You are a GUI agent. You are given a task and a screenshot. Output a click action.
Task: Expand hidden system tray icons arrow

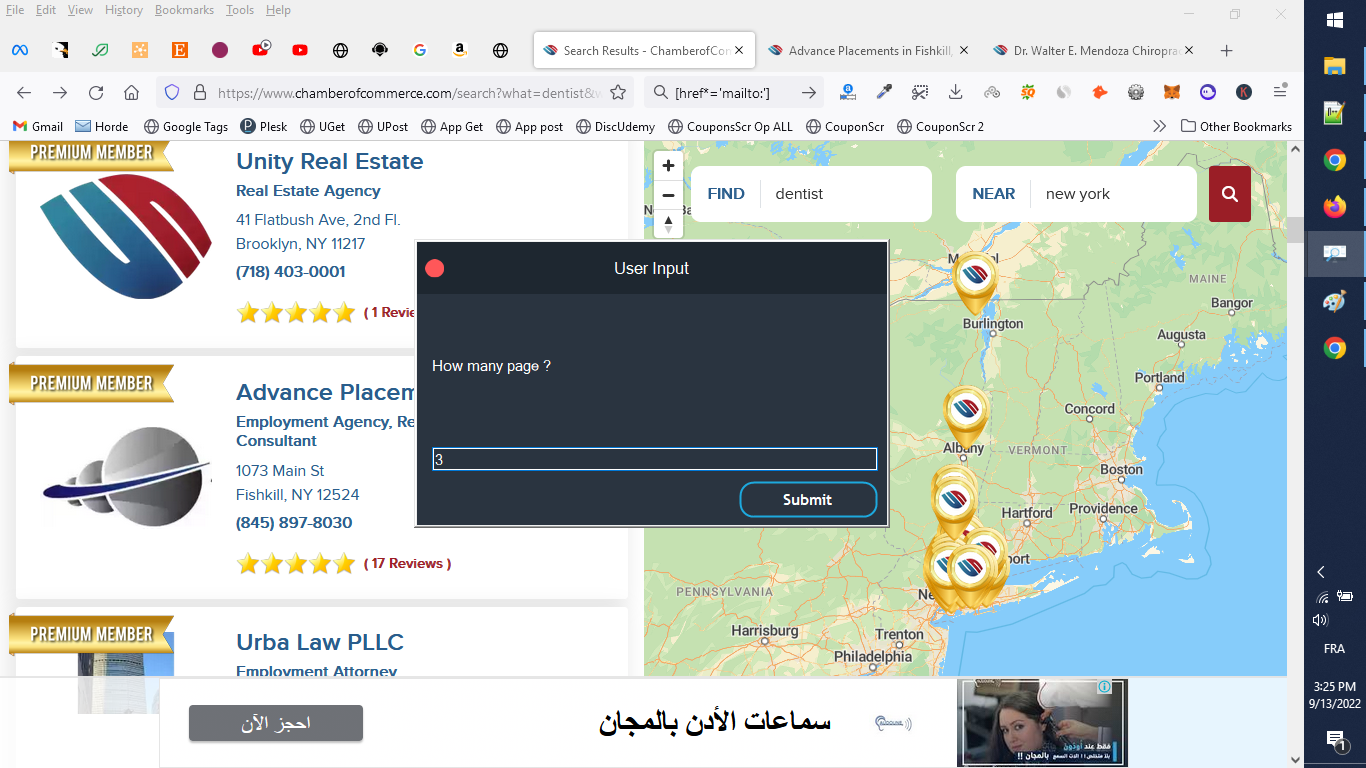click(1321, 572)
